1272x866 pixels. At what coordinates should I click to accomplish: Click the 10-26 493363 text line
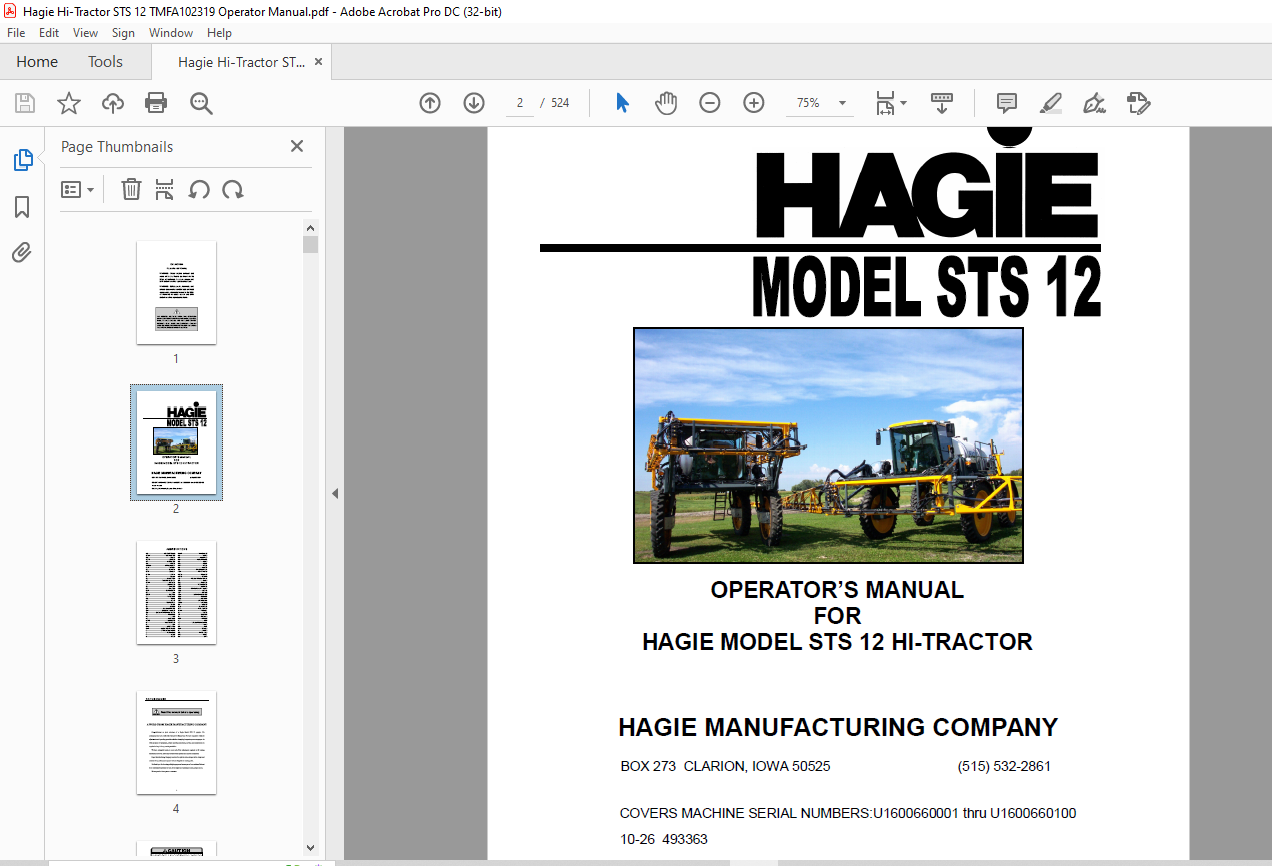[x=664, y=839]
